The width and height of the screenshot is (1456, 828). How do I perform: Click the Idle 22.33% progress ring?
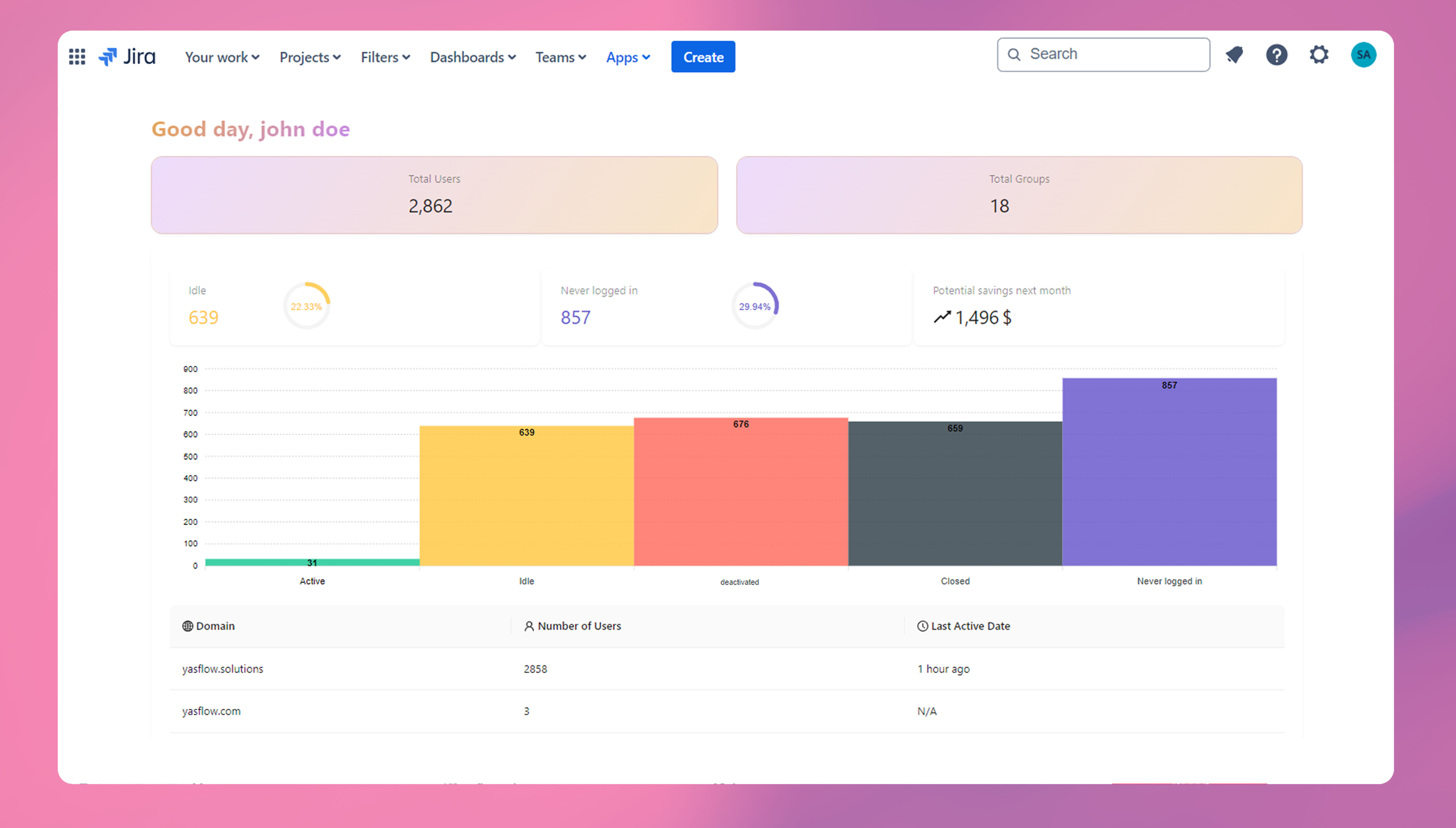coord(307,306)
